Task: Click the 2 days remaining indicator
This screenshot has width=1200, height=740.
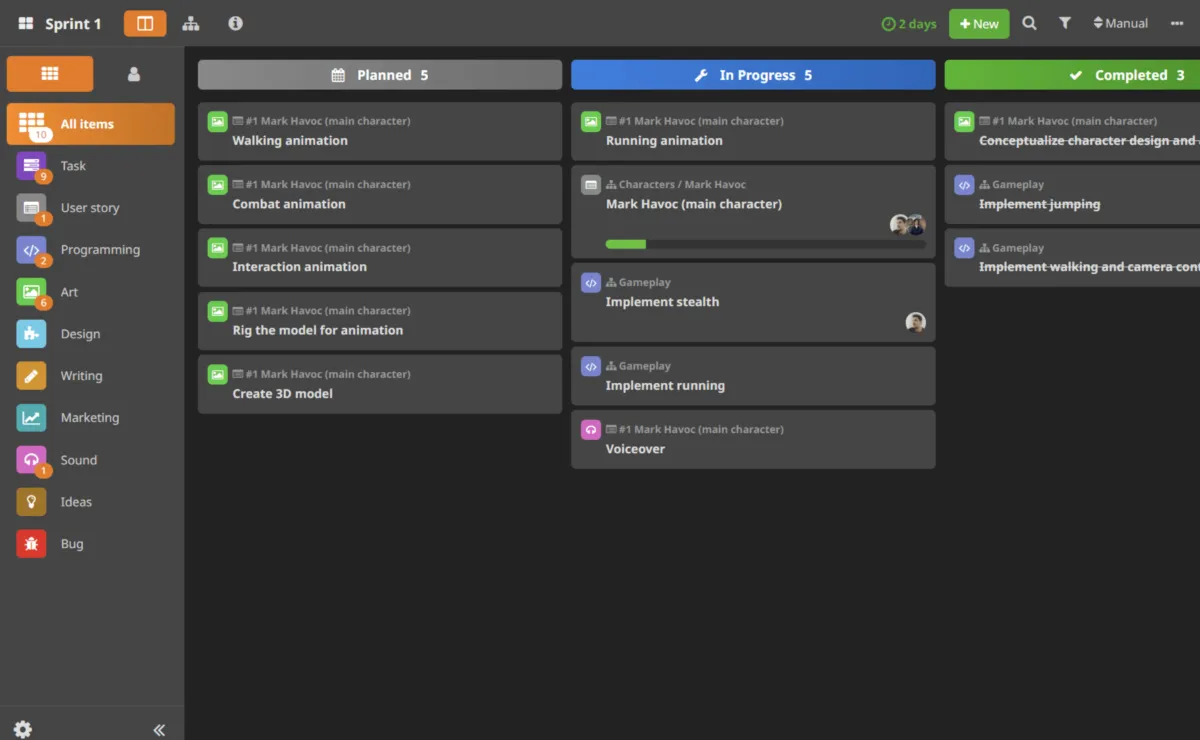Action: tap(908, 24)
